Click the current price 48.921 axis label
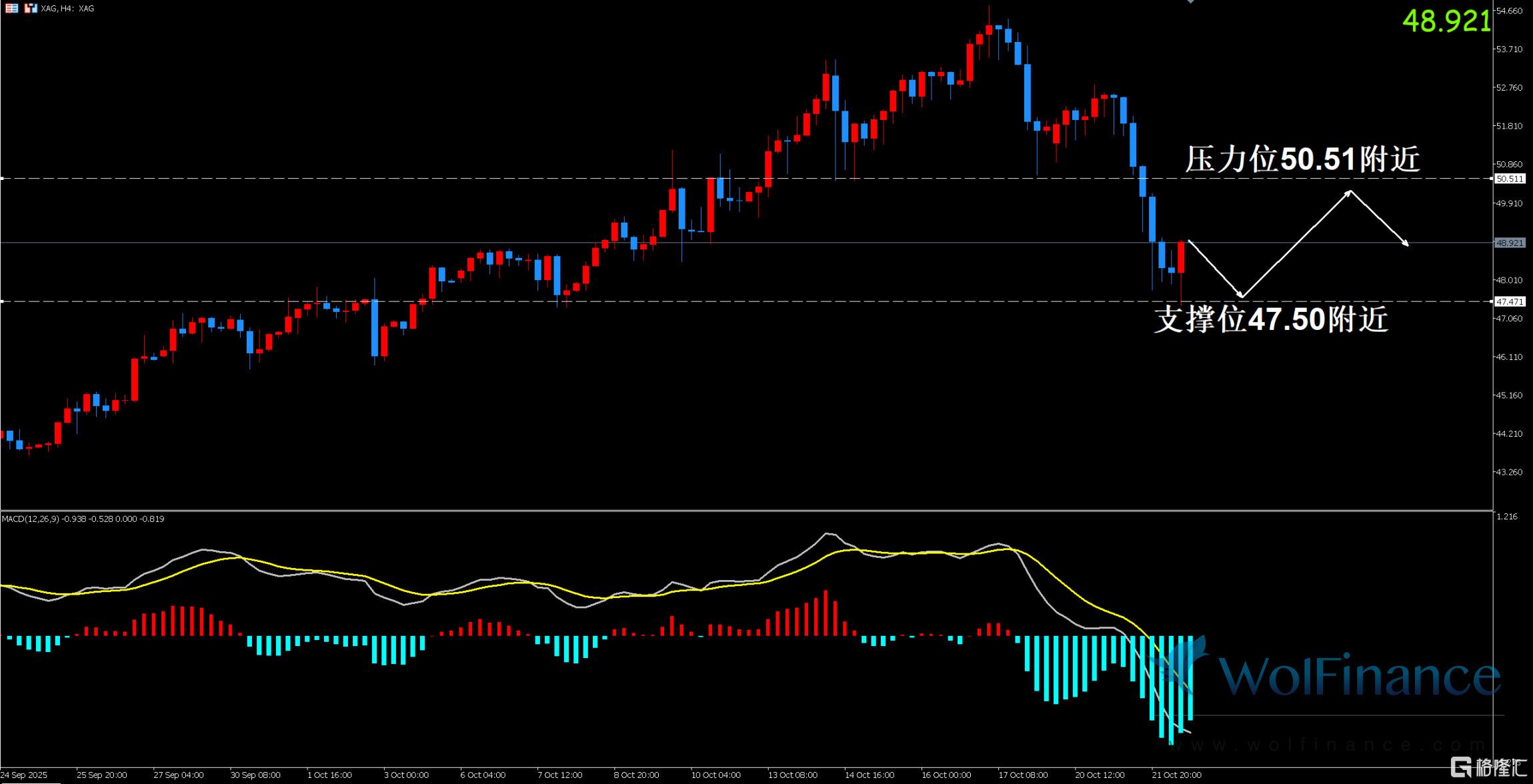Screen dimensions: 1533x784 tap(1510, 243)
